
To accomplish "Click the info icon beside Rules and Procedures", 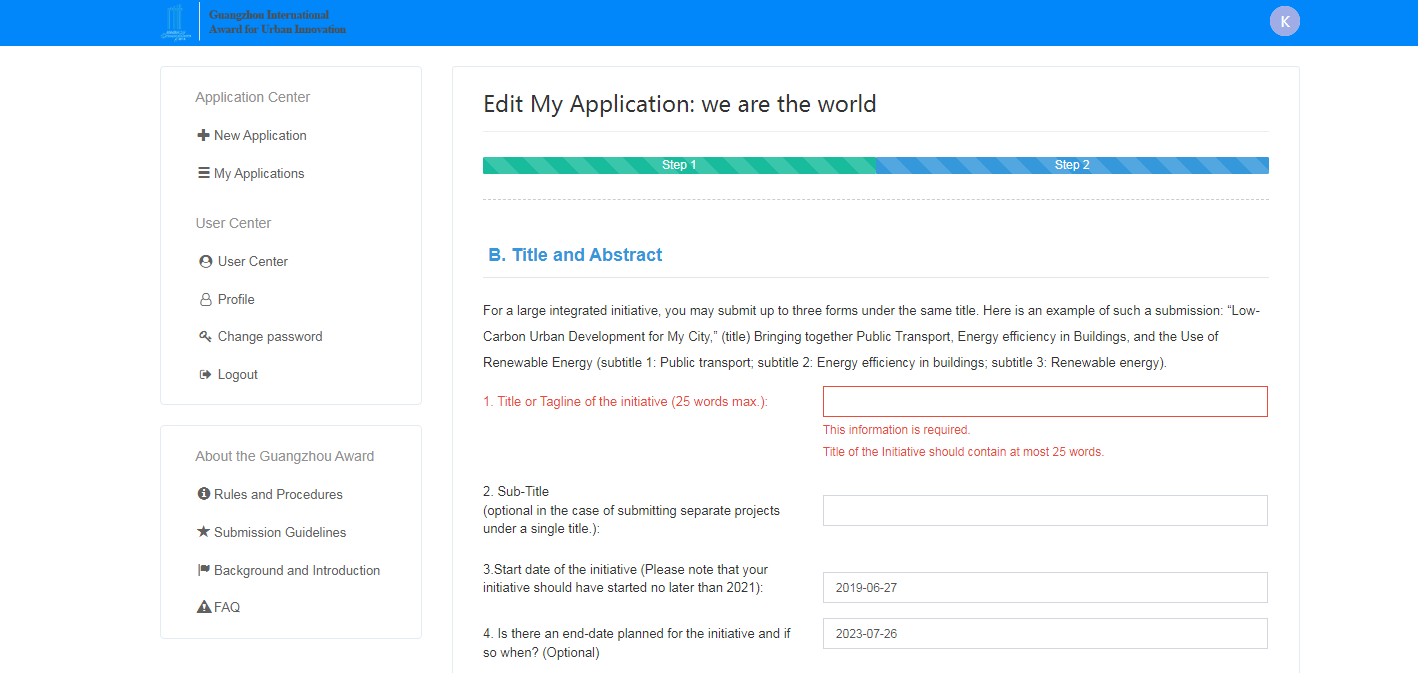I will click(x=204, y=494).
